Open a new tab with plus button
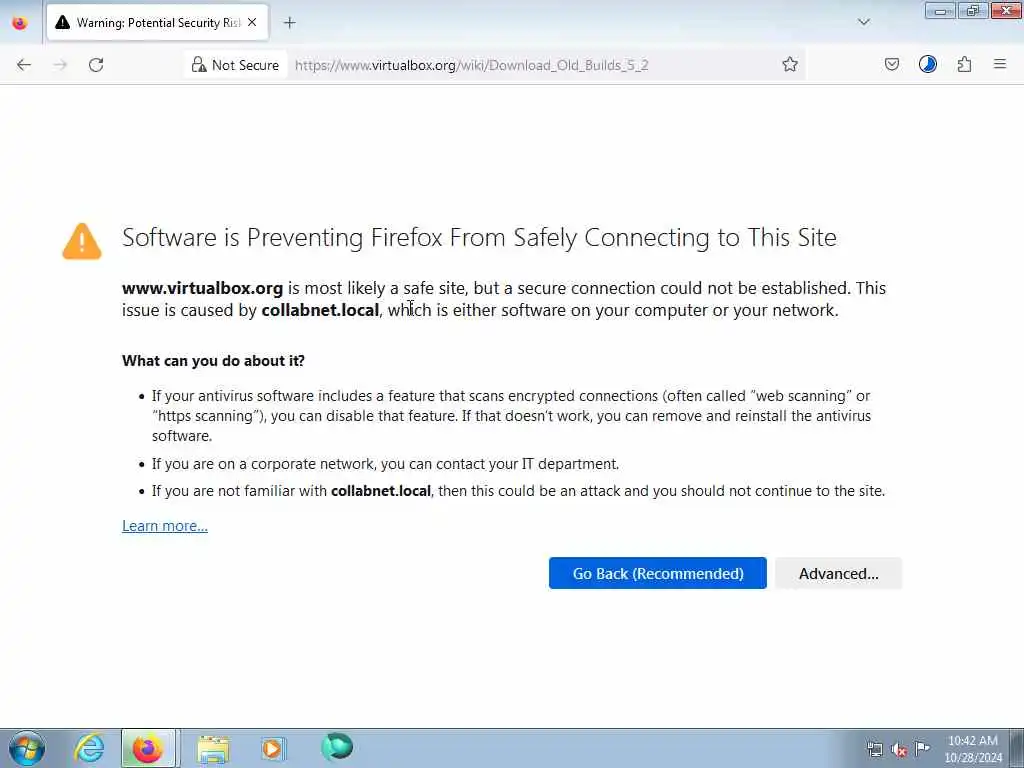 point(289,23)
